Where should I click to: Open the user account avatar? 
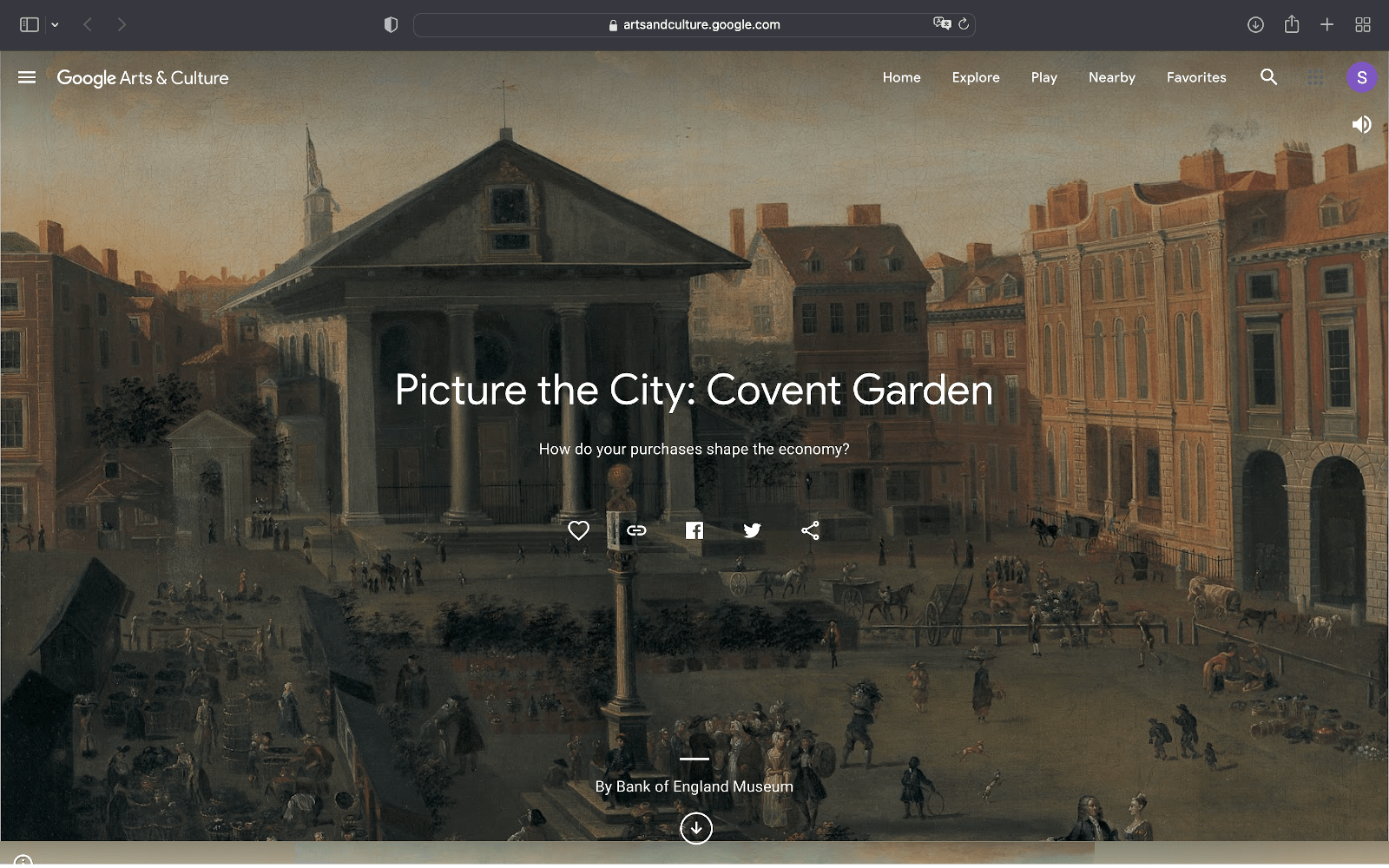[x=1361, y=77]
